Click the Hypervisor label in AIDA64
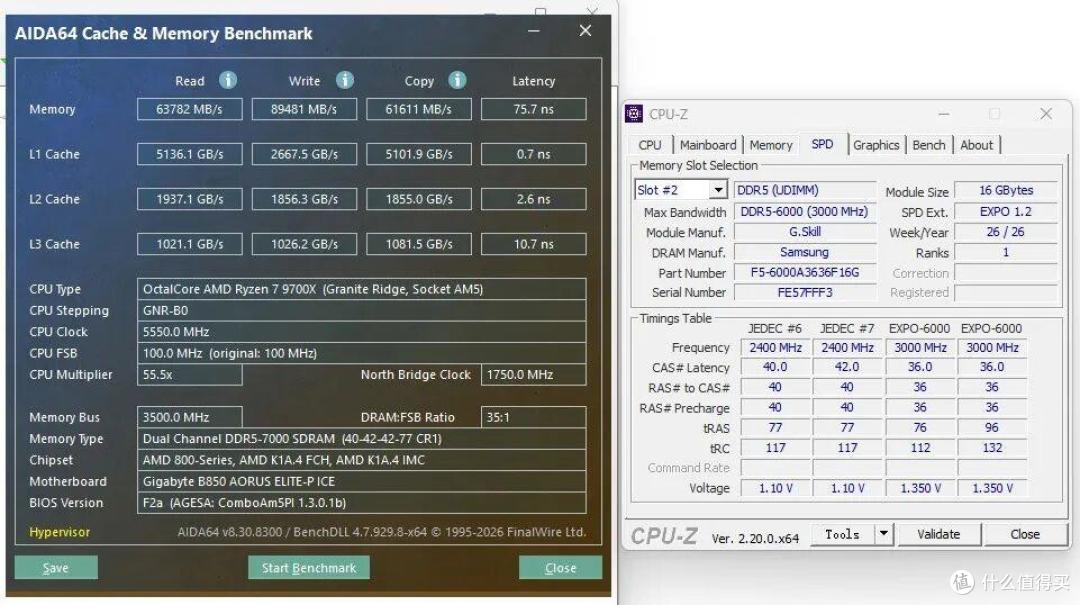This screenshot has width=1080, height=605. click(59, 532)
